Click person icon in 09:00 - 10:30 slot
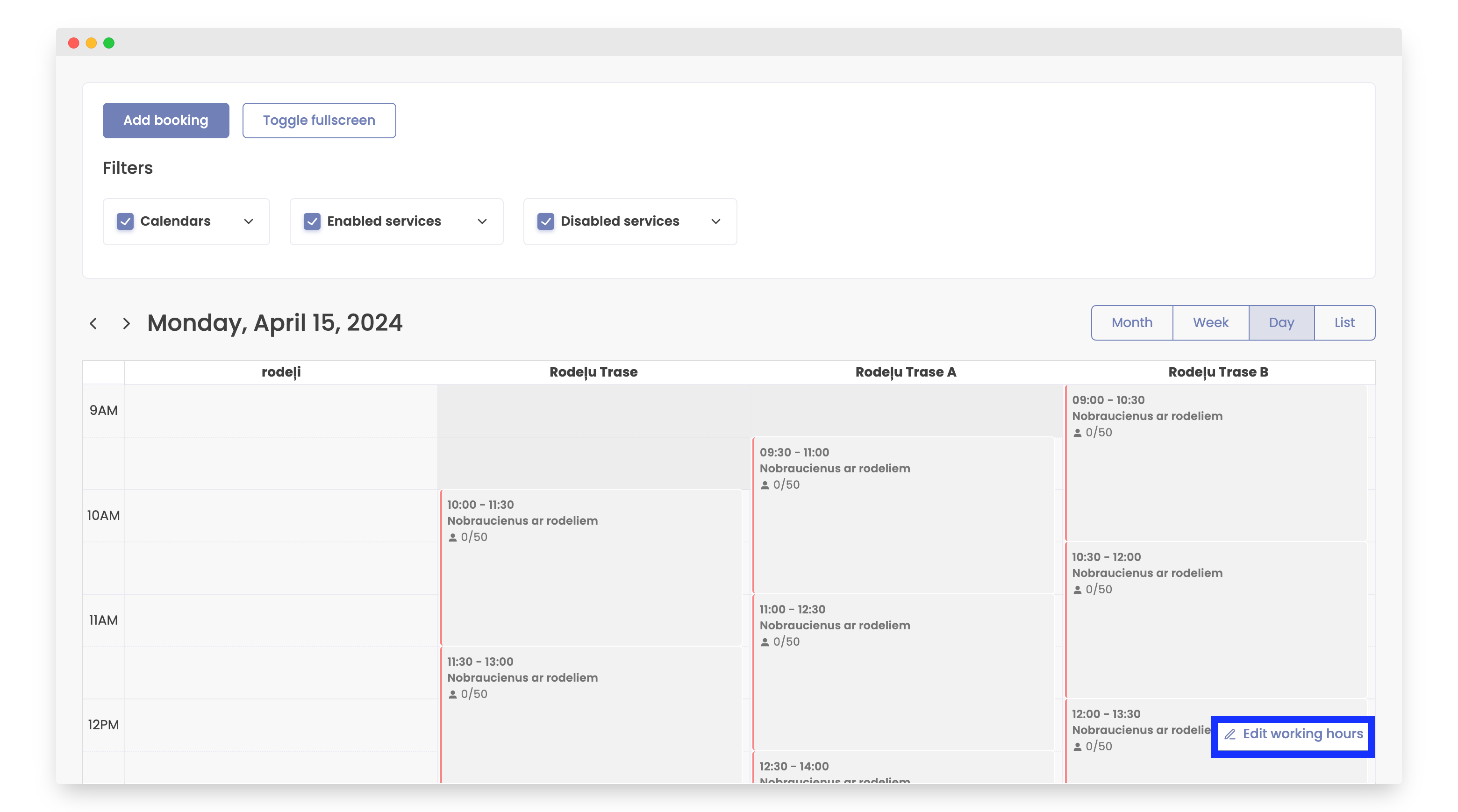 [1077, 433]
